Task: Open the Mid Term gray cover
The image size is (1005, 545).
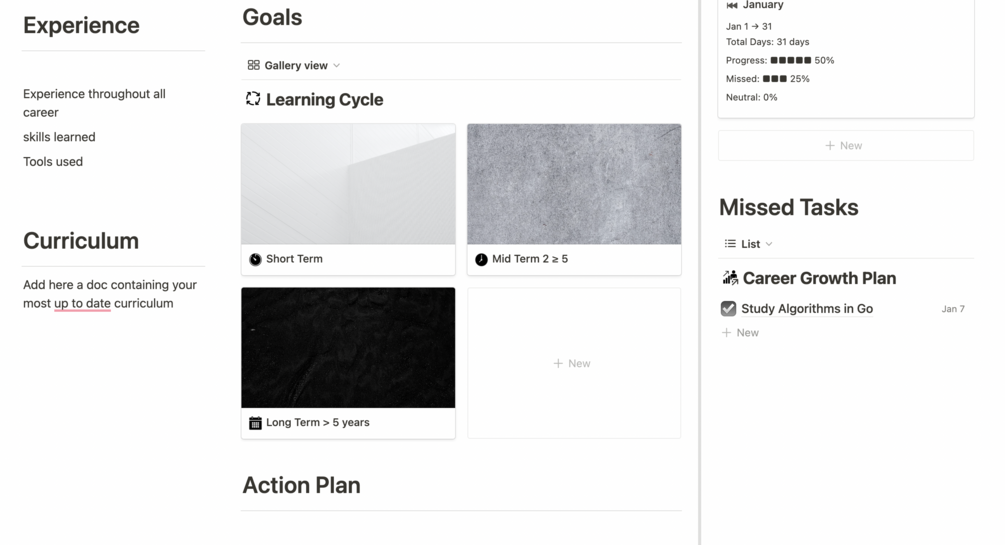Action: (574, 184)
